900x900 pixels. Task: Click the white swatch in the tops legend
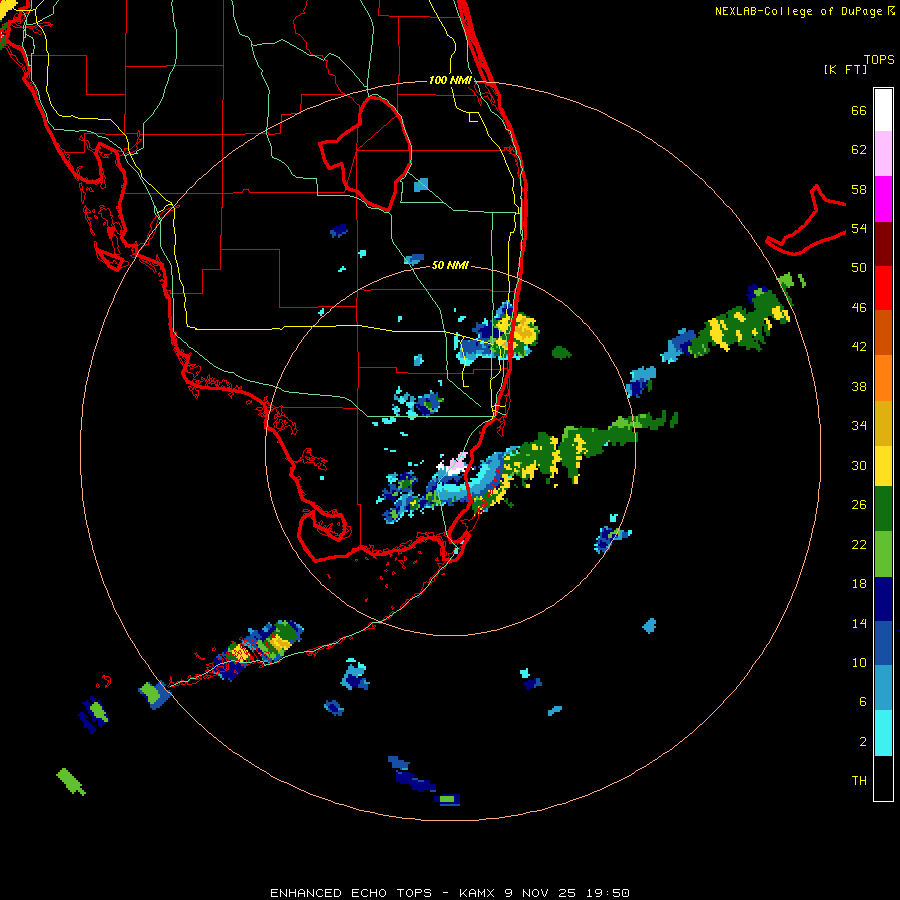[883, 110]
